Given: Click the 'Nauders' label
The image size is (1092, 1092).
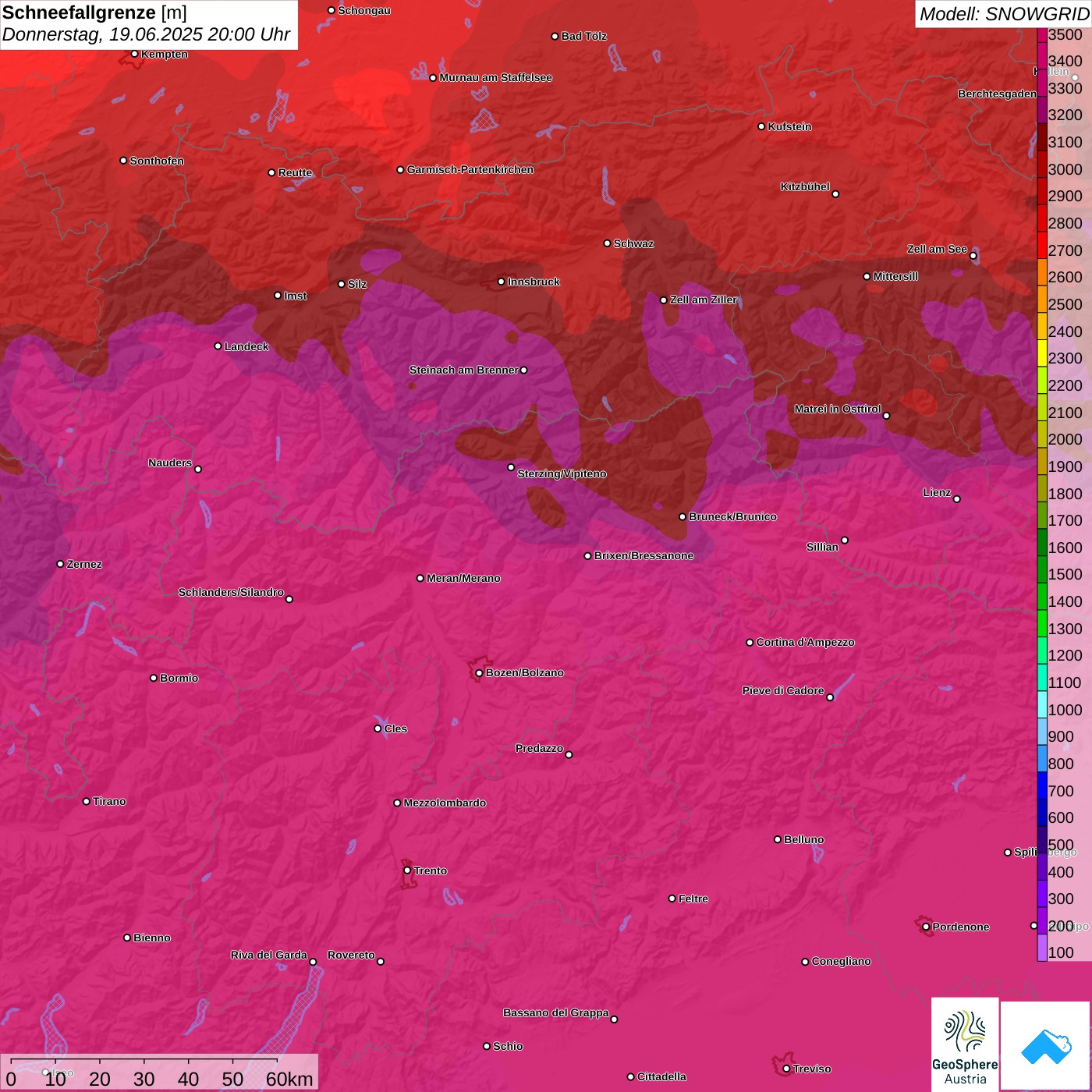Looking at the screenshot, I should [x=170, y=463].
